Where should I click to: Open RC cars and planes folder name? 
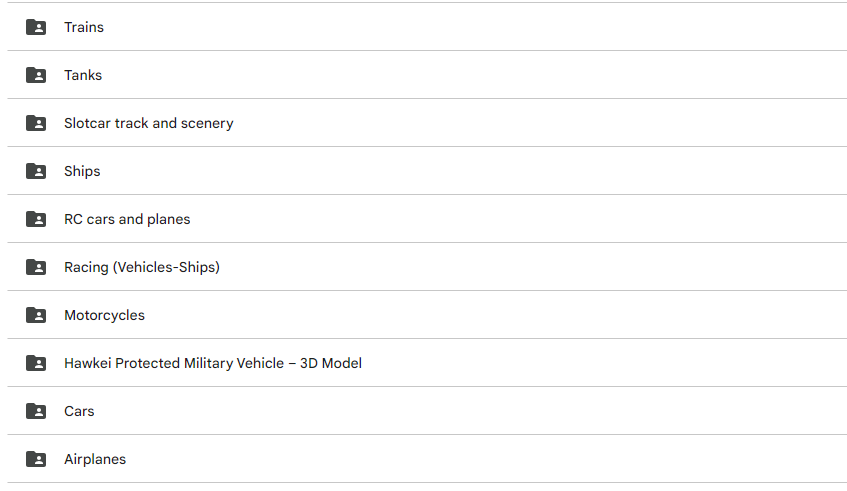[x=127, y=219]
